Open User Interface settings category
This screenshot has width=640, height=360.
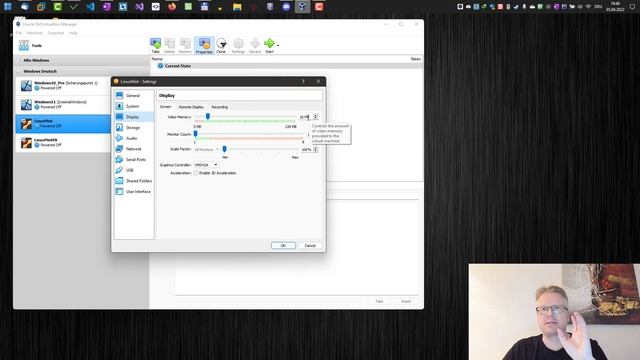click(133, 191)
